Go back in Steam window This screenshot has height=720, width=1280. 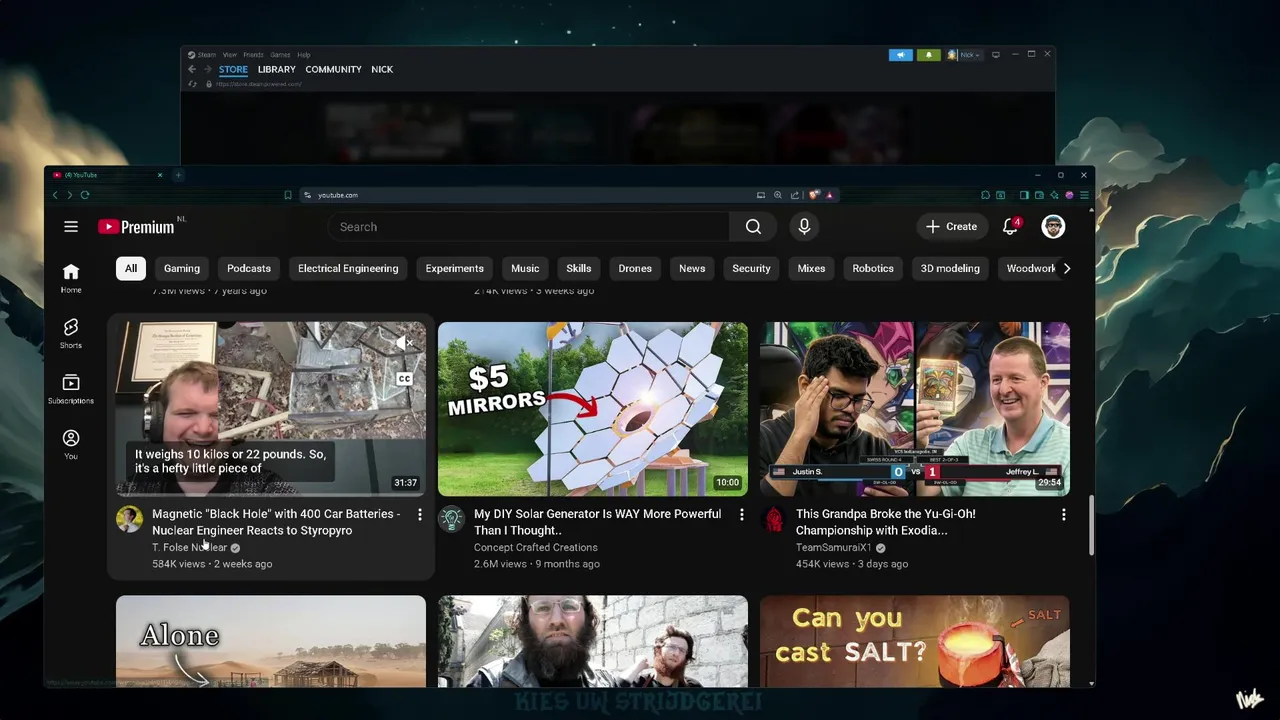click(x=192, y=69)
